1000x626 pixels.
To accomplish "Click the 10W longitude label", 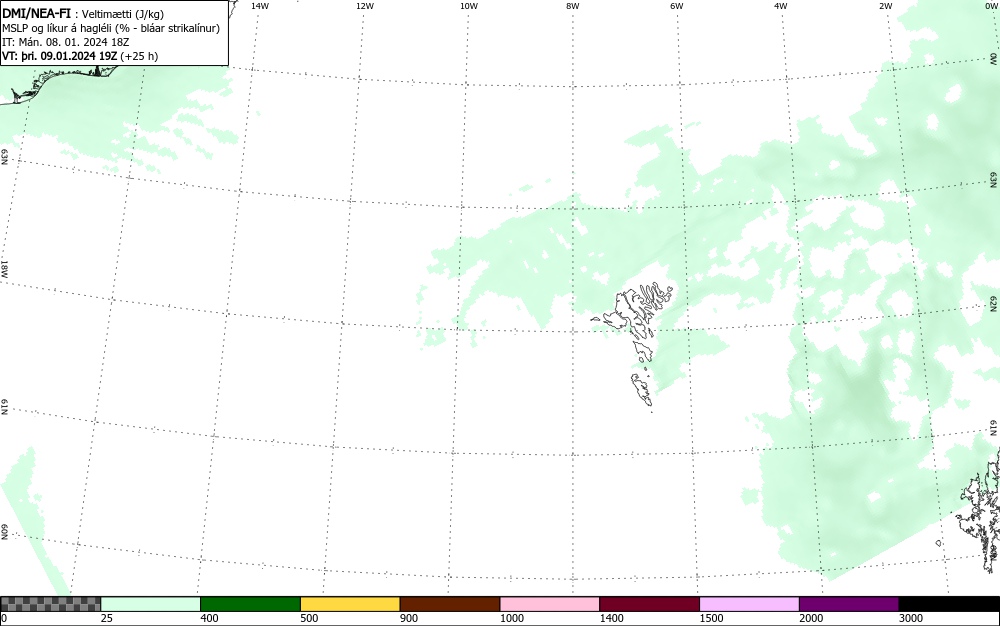I will (469, 6).
